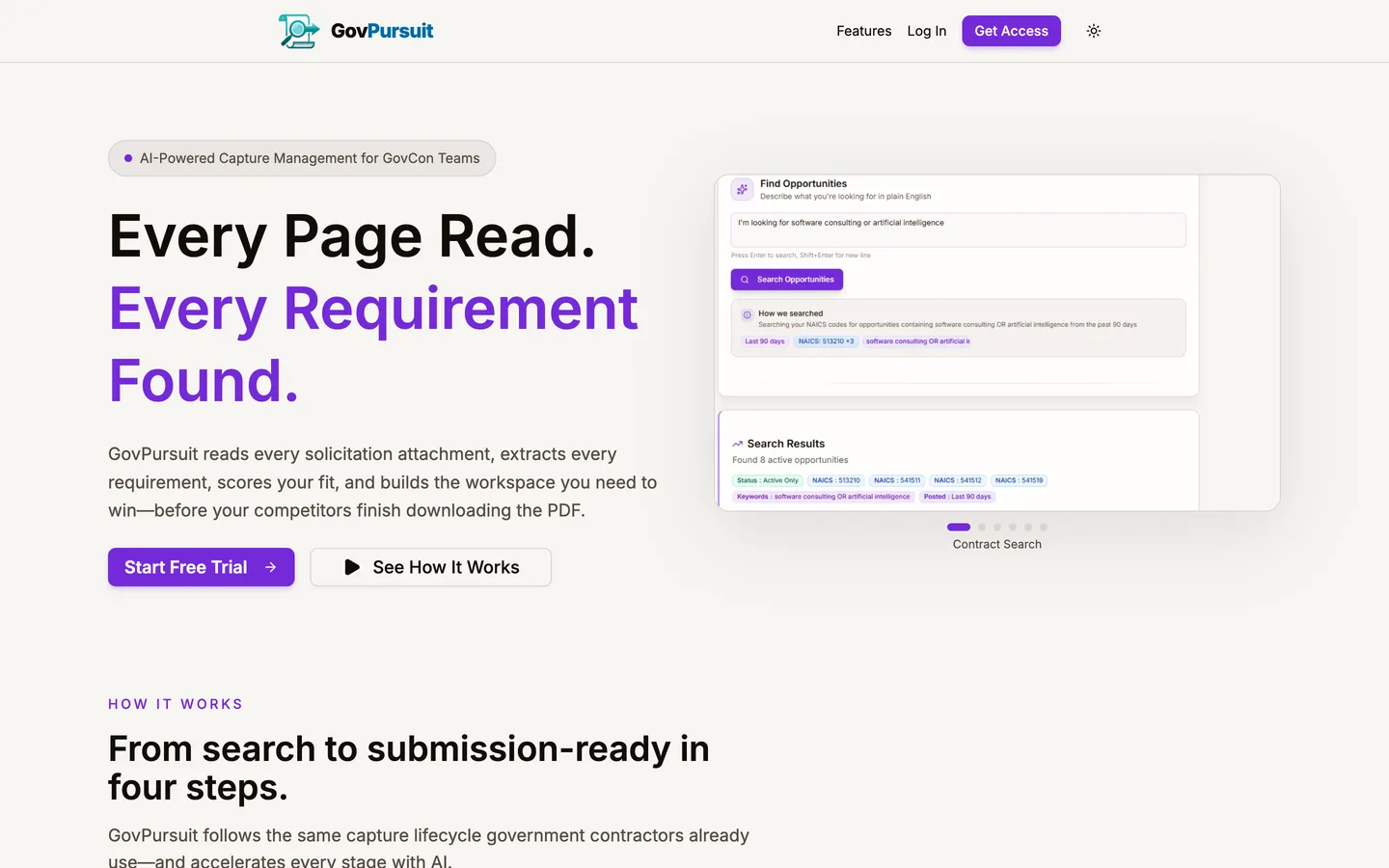This screenshot has height=868, width=1389.
Task: Select the fifth carousel dot
Action: tap(1028, 528)
